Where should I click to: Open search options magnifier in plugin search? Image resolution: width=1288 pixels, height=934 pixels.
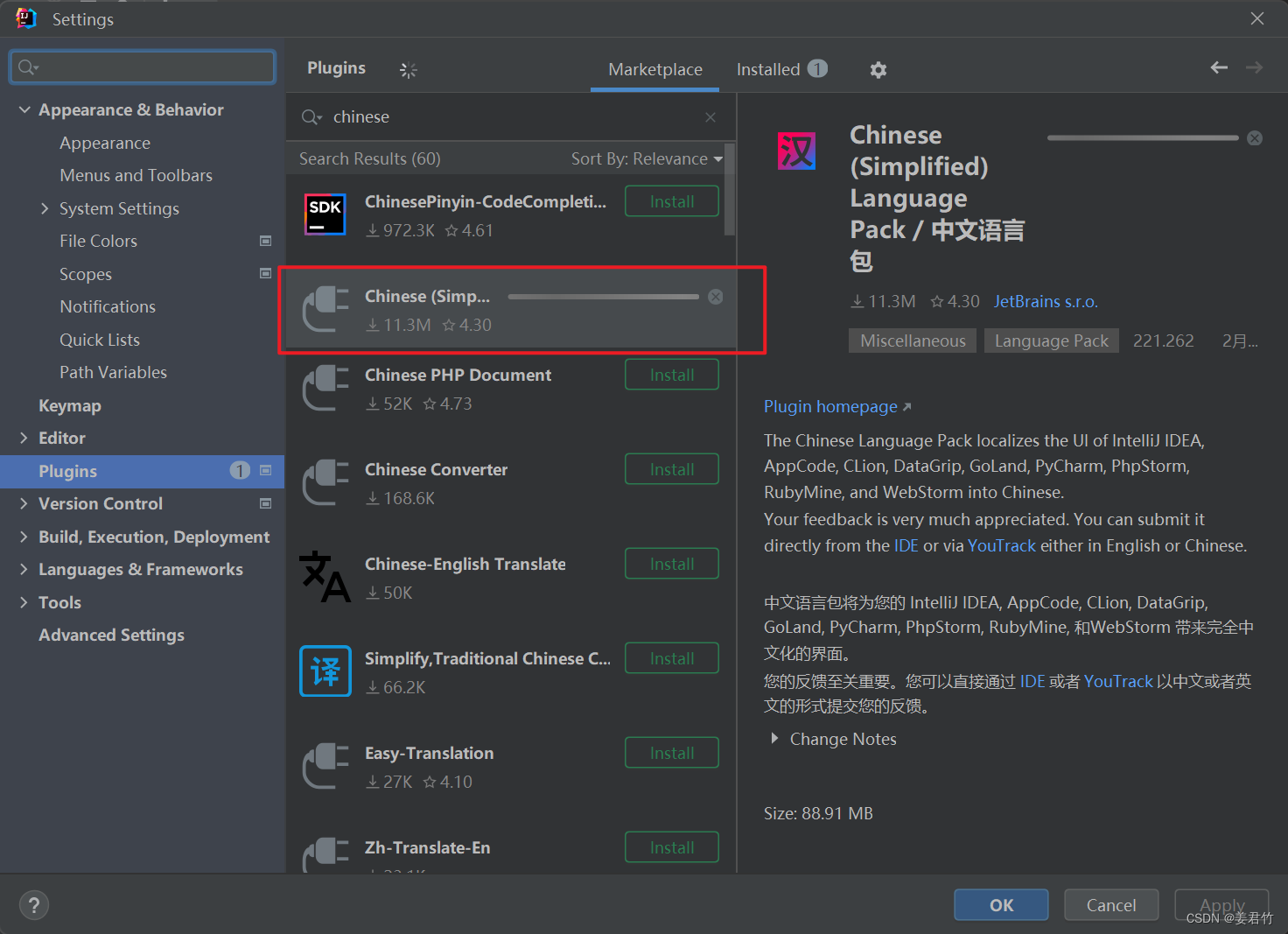311,117
